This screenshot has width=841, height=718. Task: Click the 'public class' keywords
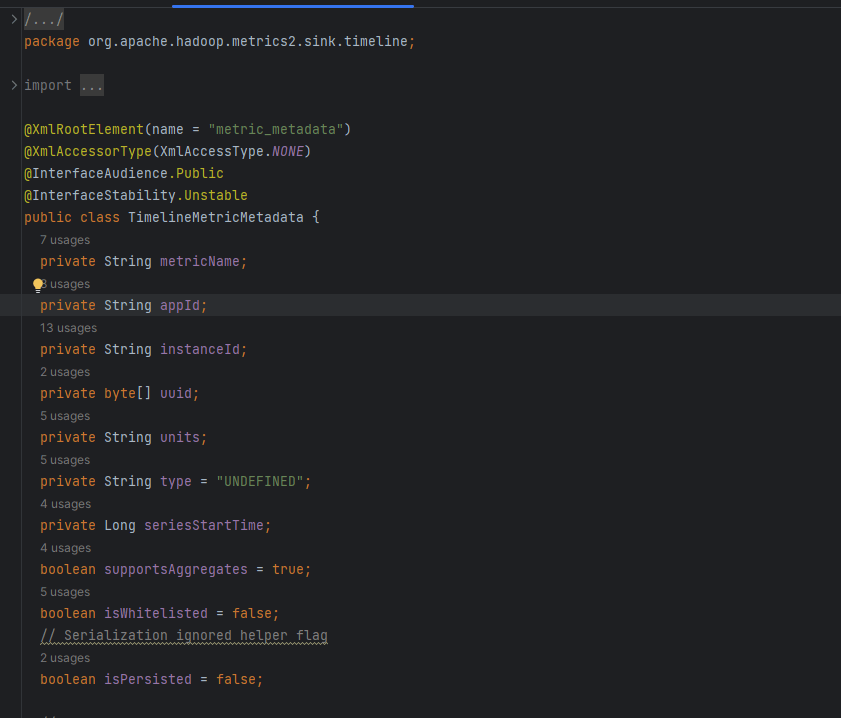click(x=72, y=217)
